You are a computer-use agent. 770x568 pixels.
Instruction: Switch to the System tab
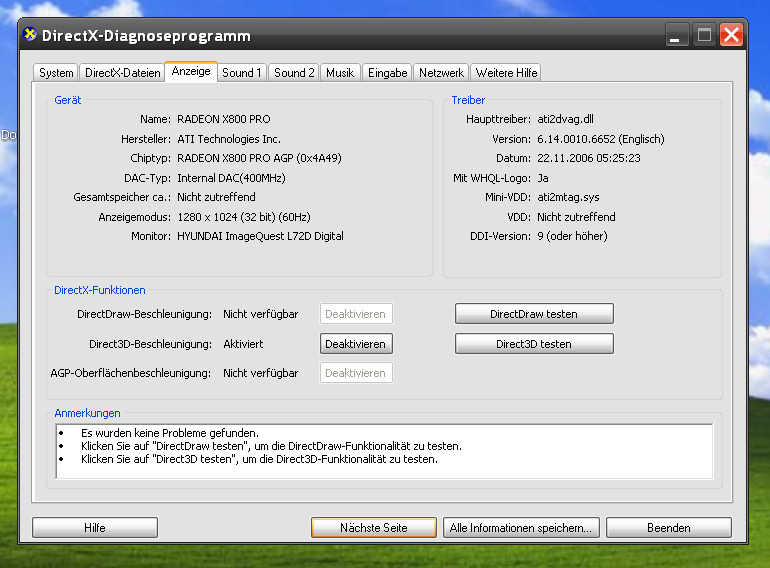(x=56, y=73)
